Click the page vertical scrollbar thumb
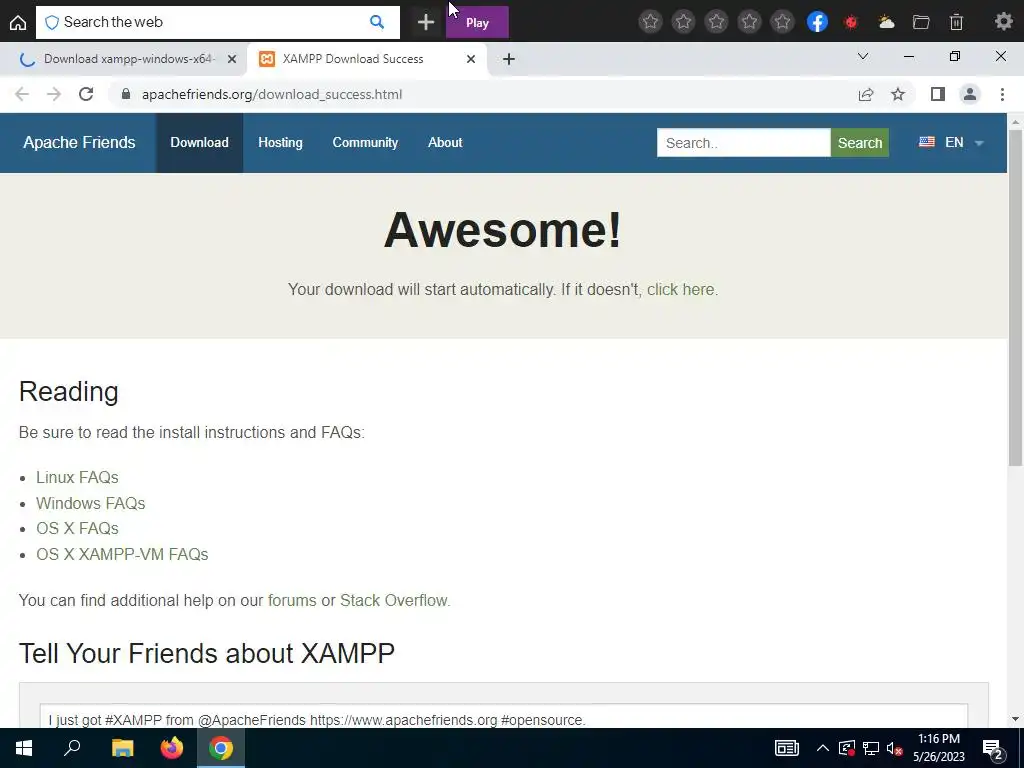The height and width of the screenshot is (768, 1024). pos(1015,297)
